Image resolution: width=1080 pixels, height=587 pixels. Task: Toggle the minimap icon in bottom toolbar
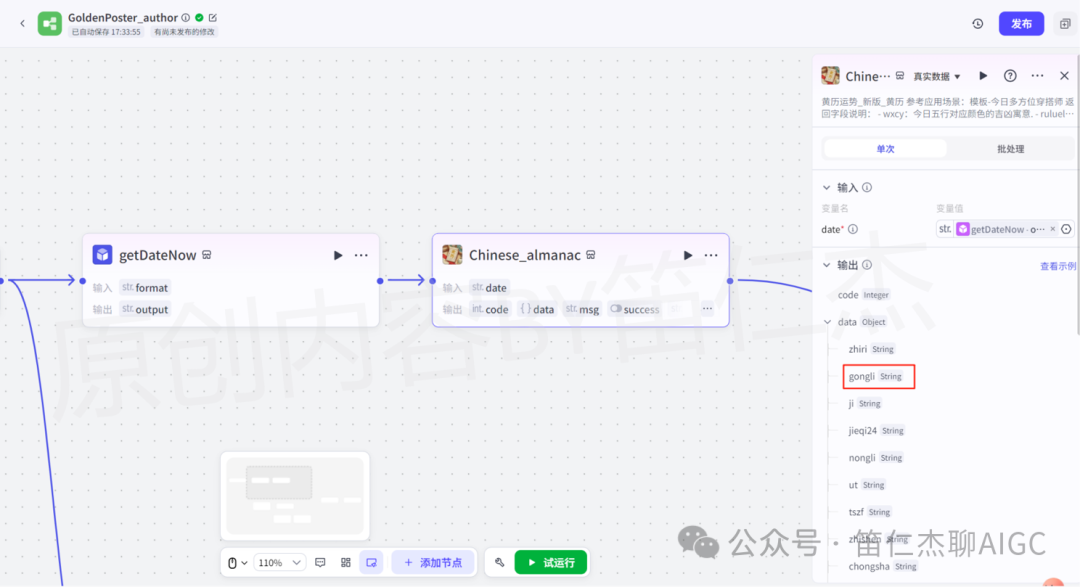371,563
